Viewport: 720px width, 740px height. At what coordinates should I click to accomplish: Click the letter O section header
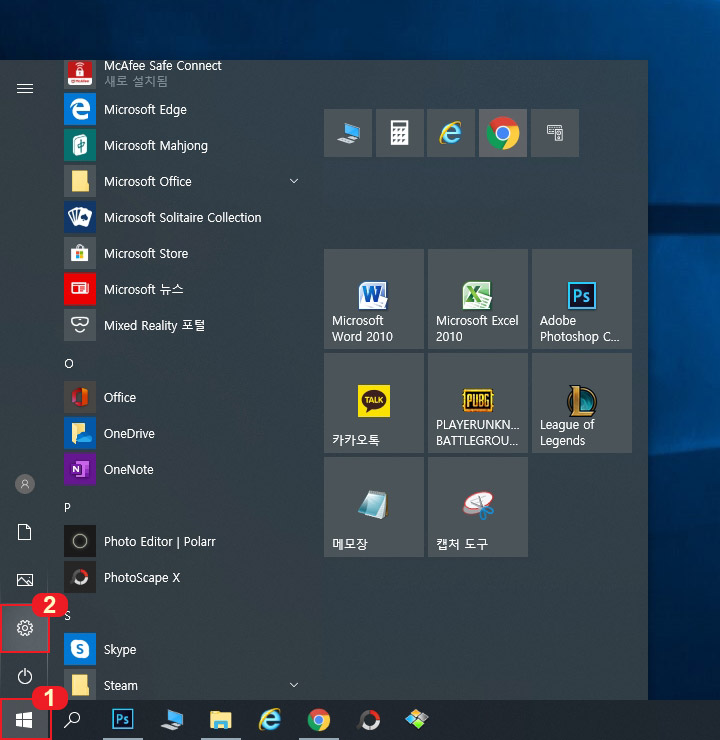coord(69,364)
